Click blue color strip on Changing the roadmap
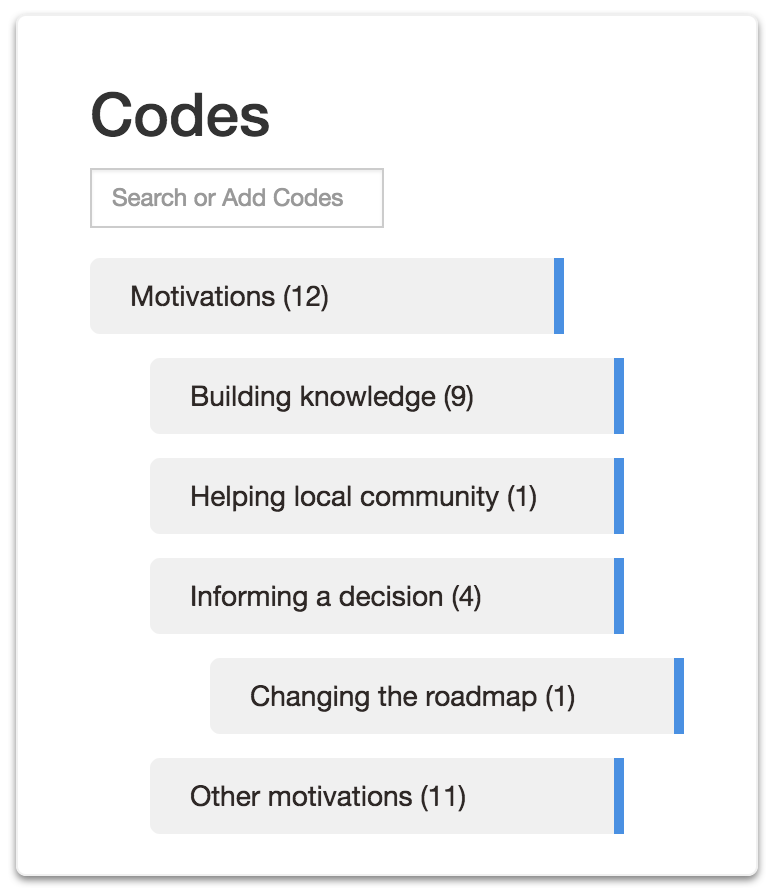772x888 pixels. (679, 695)
